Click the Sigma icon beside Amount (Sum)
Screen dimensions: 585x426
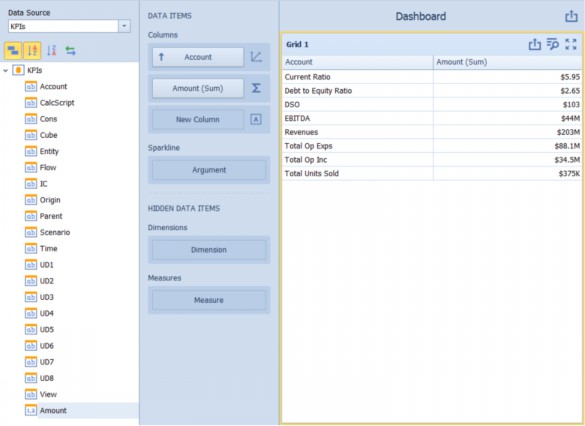[256, 88]
